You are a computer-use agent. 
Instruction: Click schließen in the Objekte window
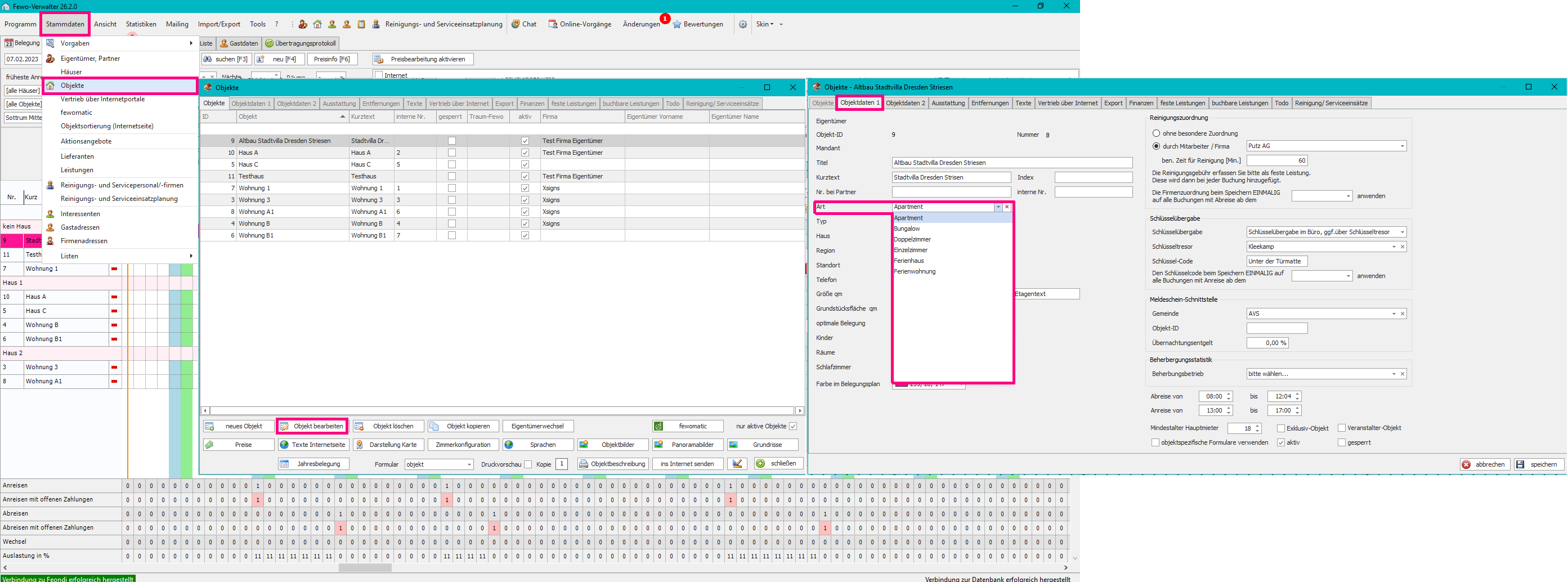pyautogui.click(x=778, y=464)
